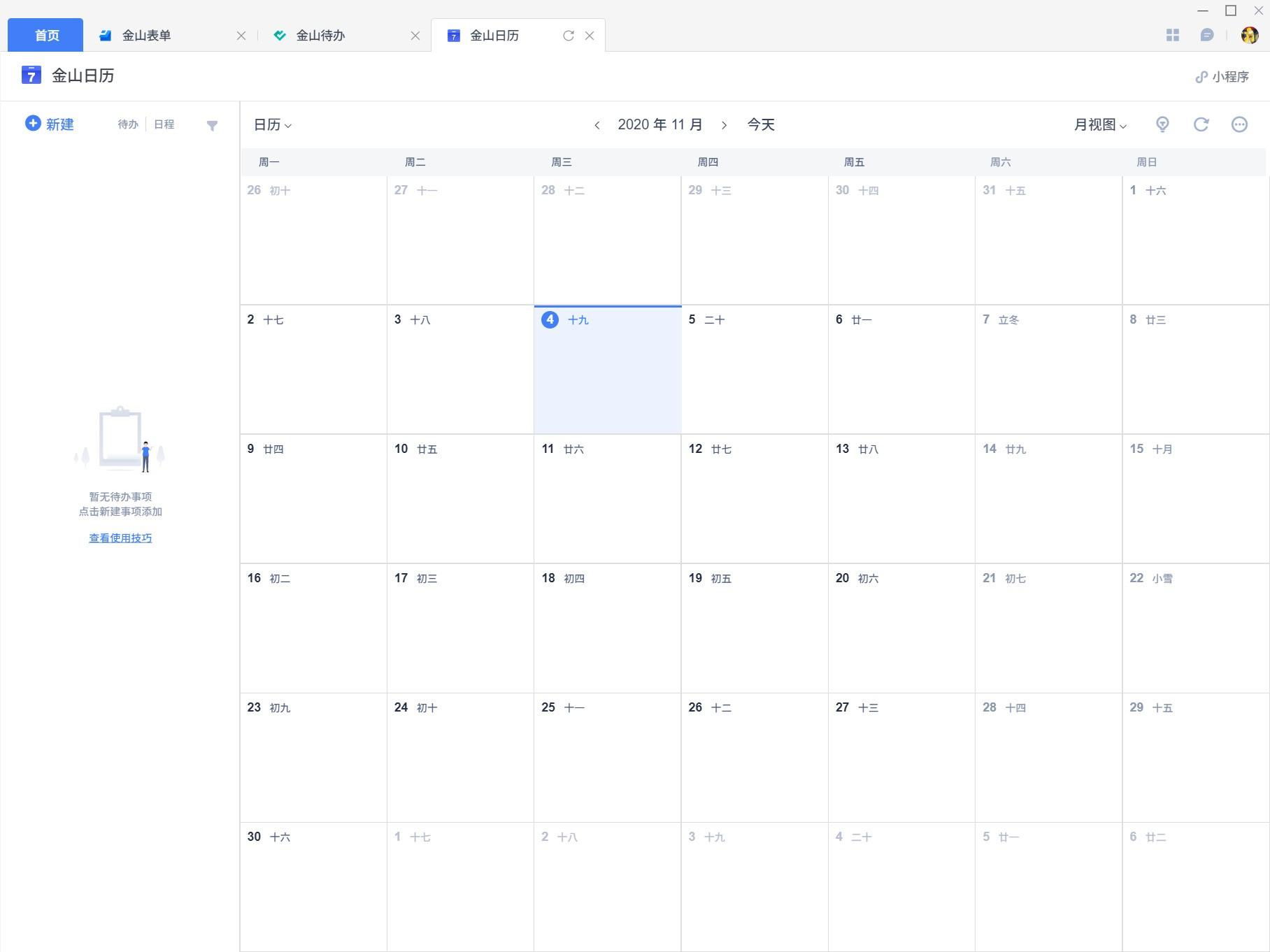Open the more options ellipsis menu
This screenshot has width=1270, height=952.
click(x=1239, y=124)
